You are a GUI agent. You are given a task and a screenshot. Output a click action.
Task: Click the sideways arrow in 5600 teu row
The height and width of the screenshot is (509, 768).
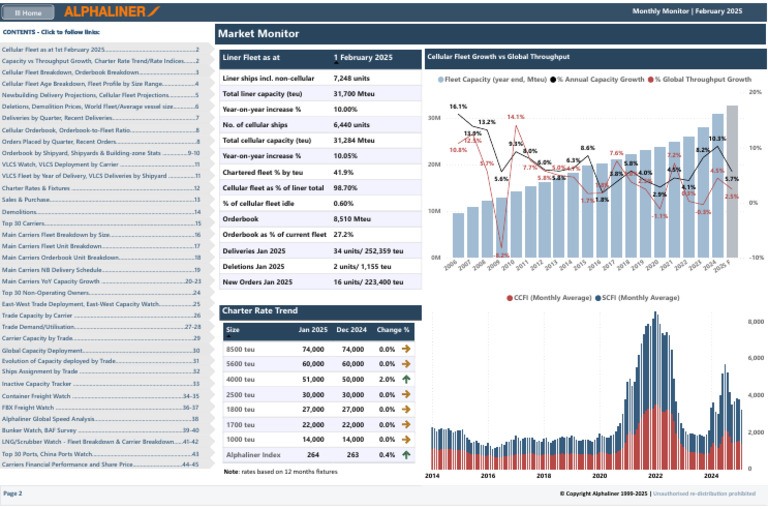406,364
